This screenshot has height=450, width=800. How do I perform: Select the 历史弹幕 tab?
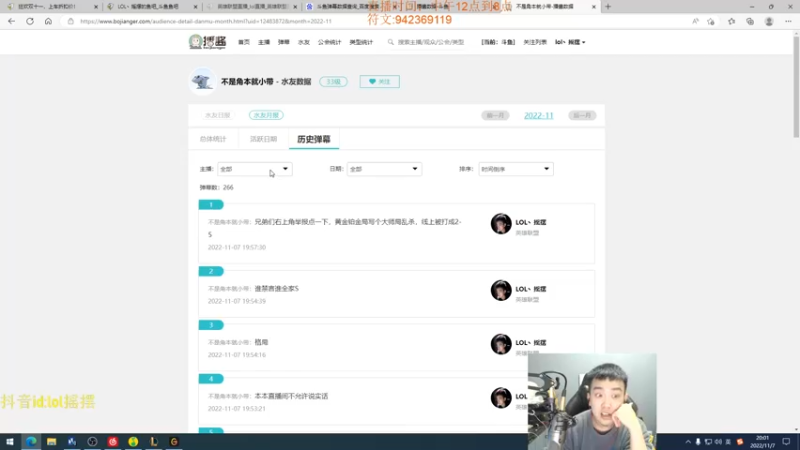(314, 139)
